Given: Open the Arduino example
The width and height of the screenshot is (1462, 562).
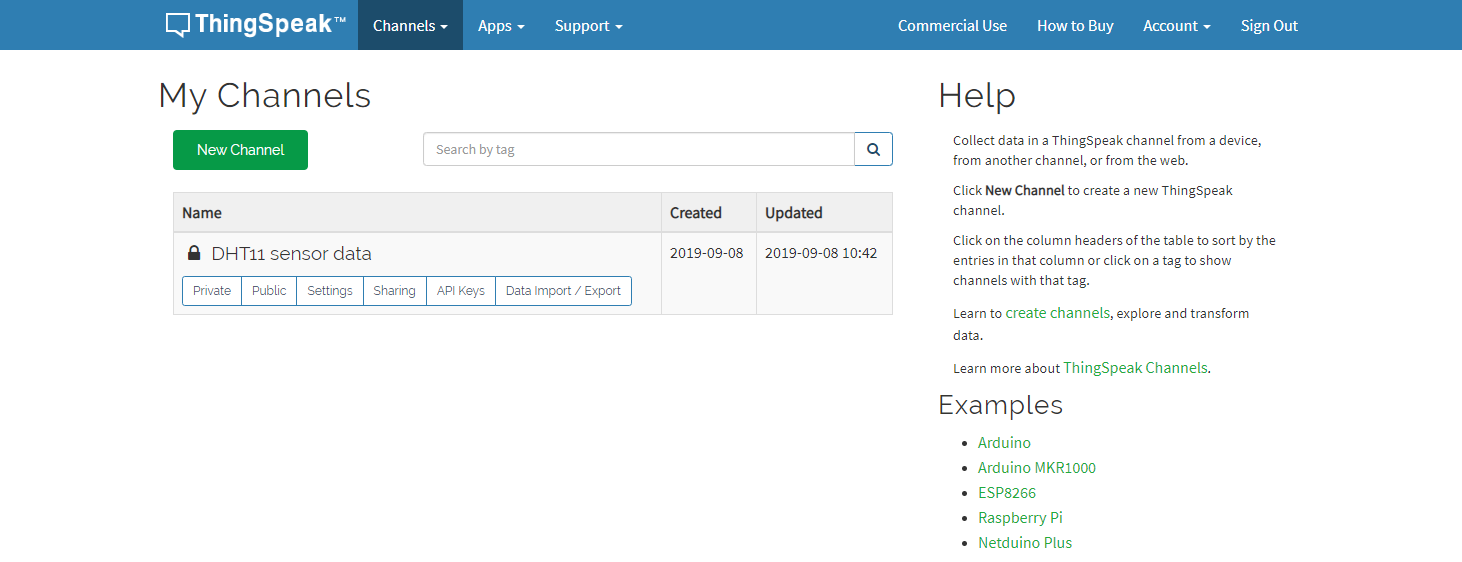Looking at the screenshot, I should pos(1004,442).
